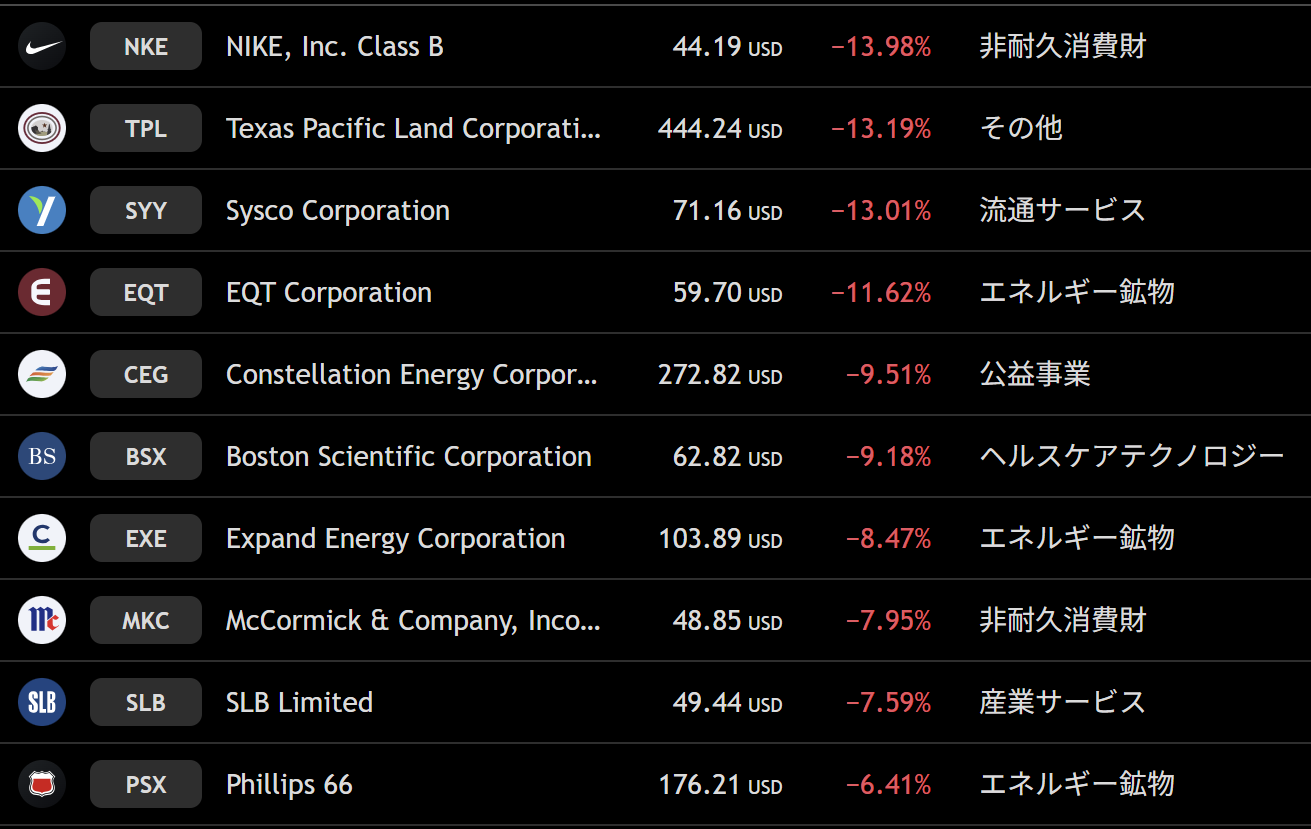Click the Texas Pacific Land logo icon
The image size is (1311, 829).
pyautogui.click(x=42, y=129)
